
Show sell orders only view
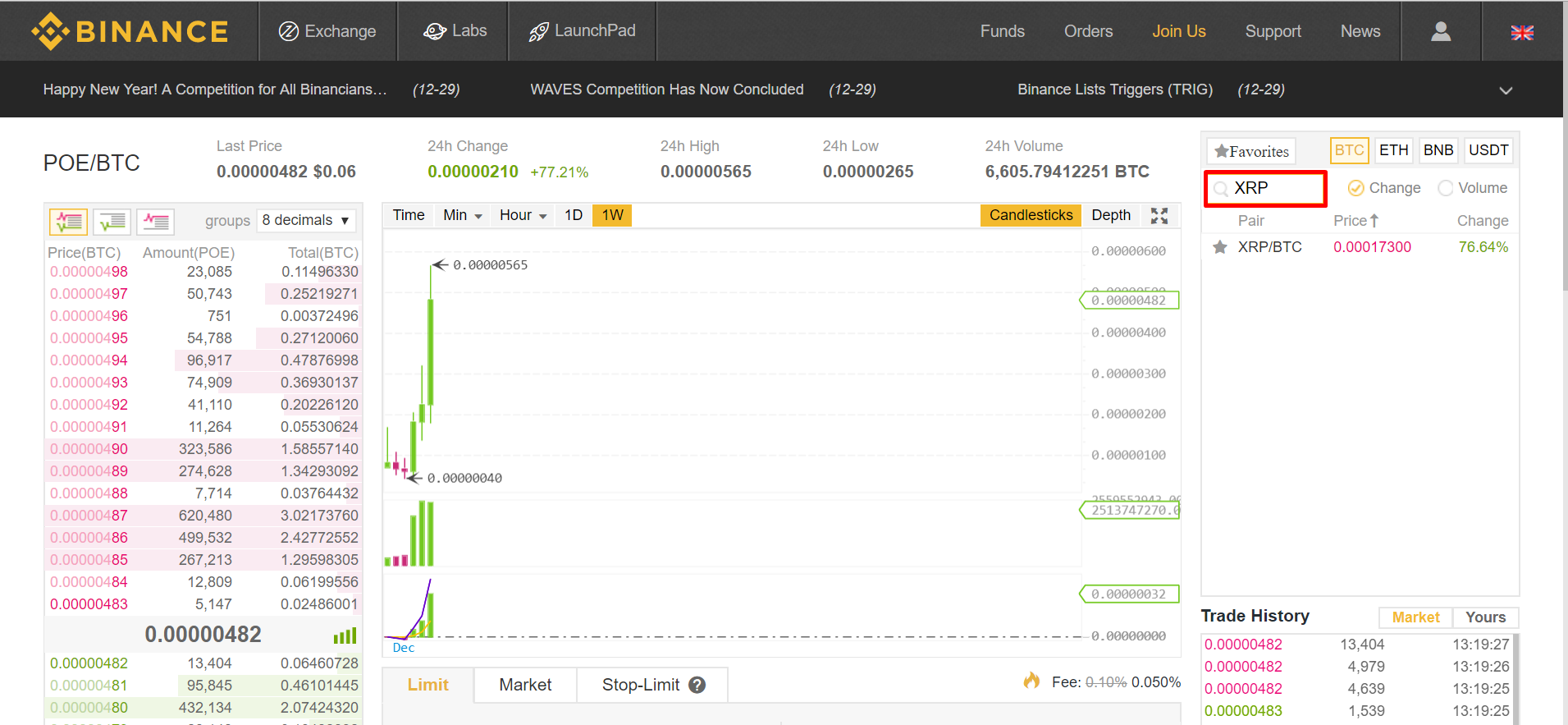(x=155, y=221)
